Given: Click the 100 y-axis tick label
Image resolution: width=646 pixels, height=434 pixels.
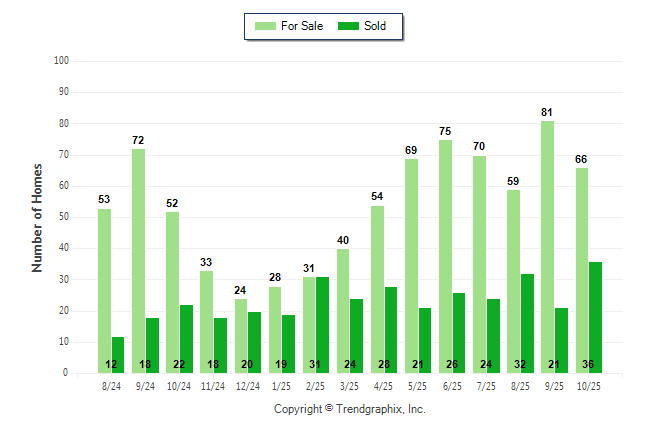Looking at the screenshot, I should click(x=60, y=61).
